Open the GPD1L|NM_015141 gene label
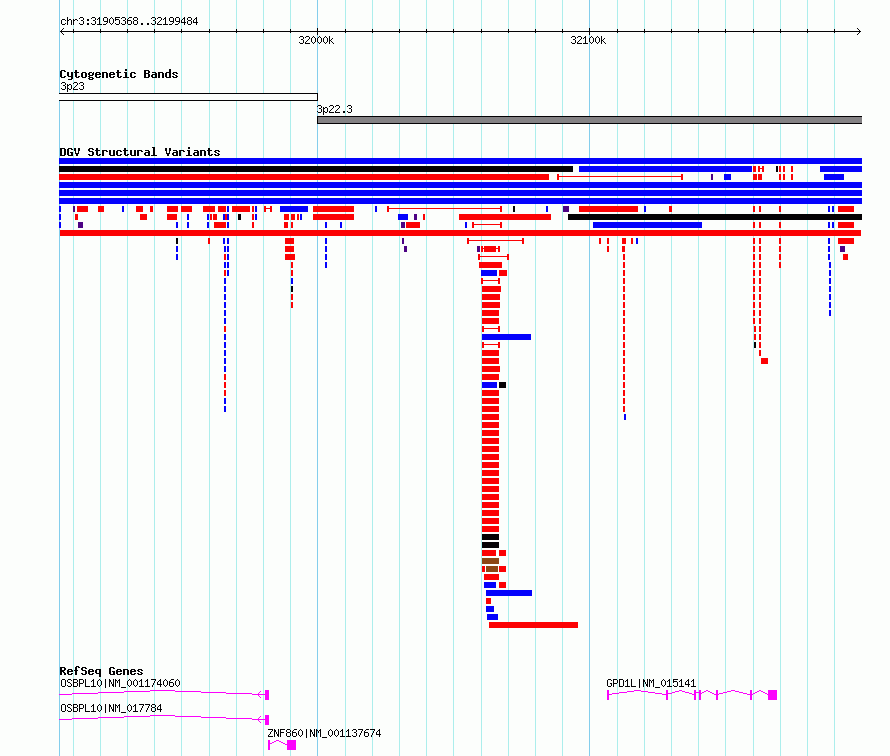Viewport: 890px width, 756px height. pyautogui.click(x=651, y=683)
